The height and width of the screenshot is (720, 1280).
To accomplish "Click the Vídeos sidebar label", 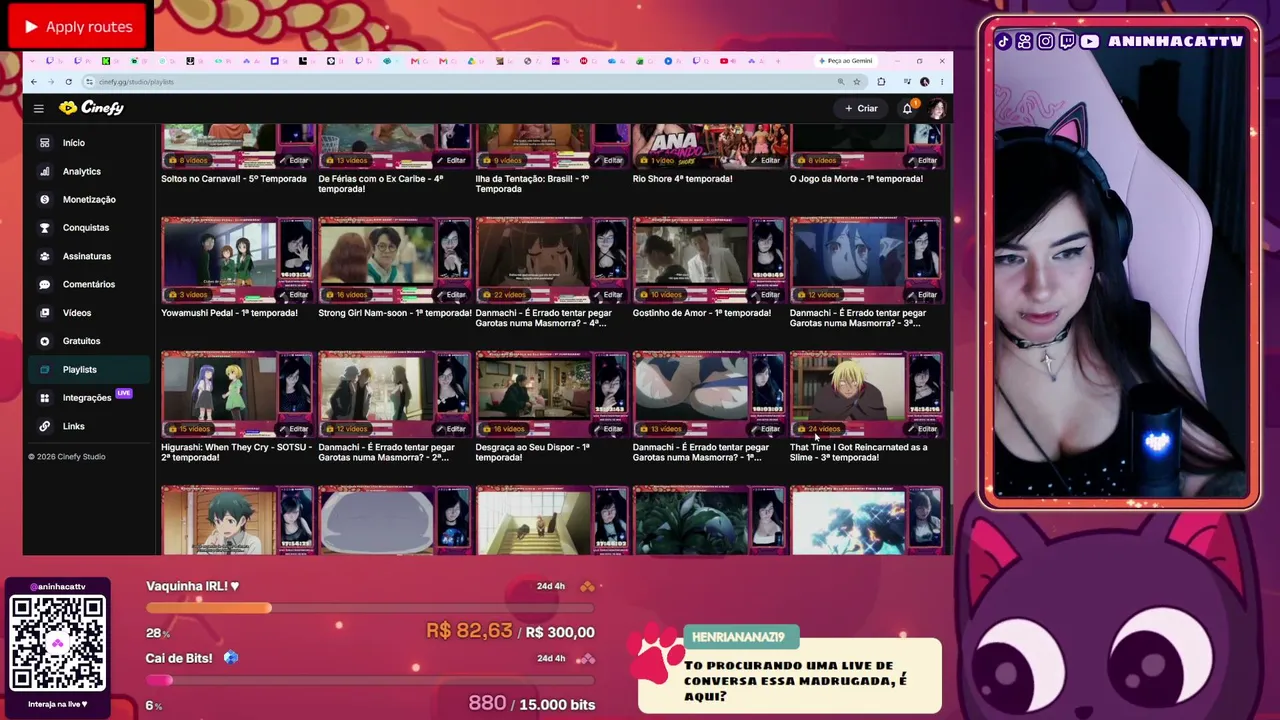I will coord(77,313).
